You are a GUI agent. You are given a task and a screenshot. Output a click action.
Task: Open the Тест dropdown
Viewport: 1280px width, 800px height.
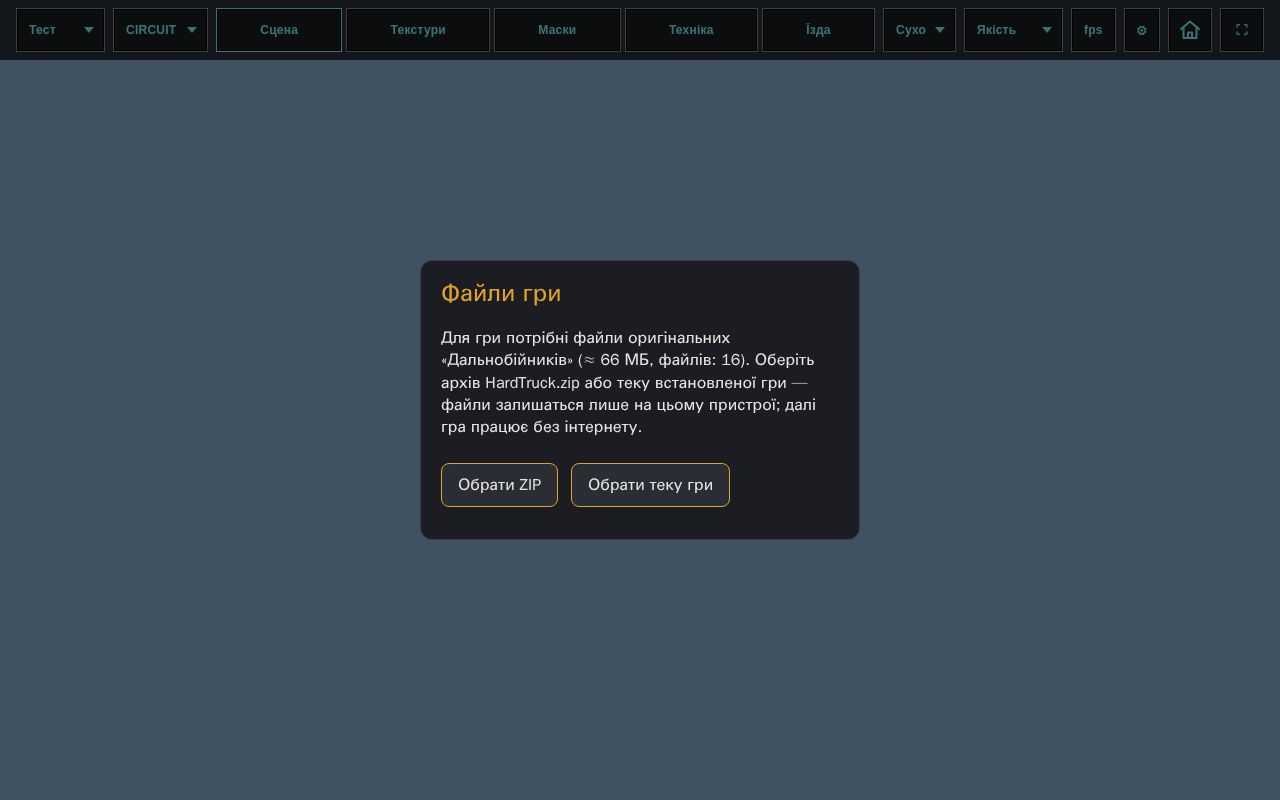point(60,30)
